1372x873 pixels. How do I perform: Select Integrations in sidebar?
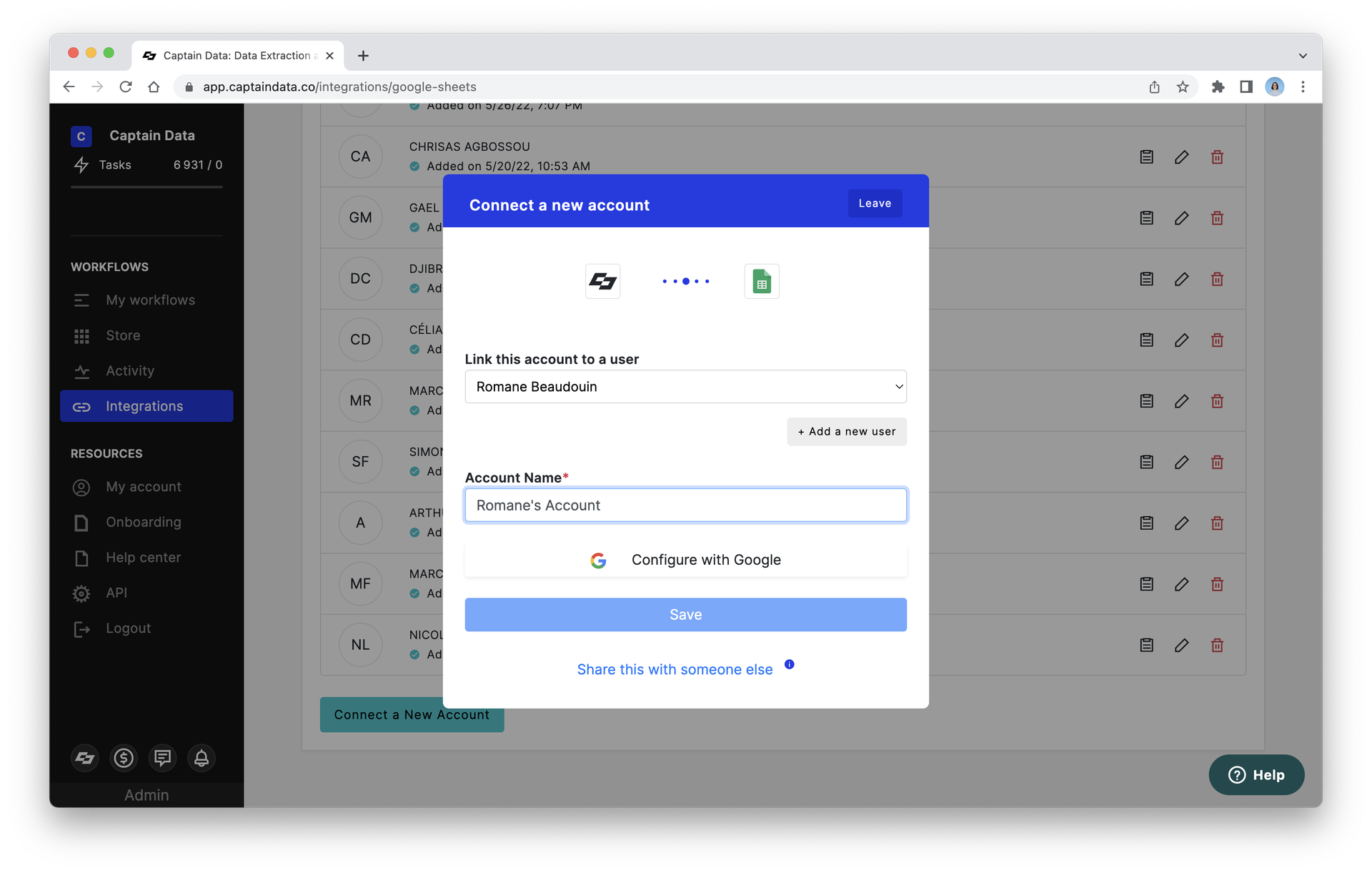coord(146,406)
